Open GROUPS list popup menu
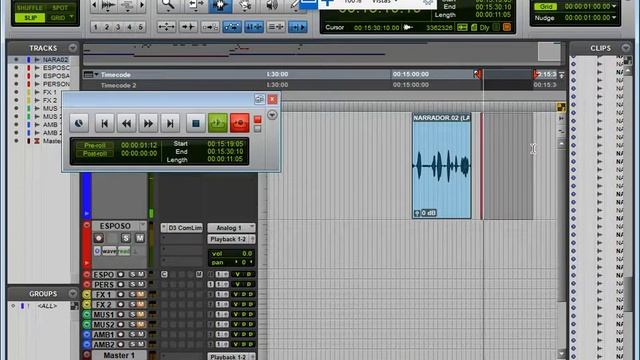 click(73, 293)
